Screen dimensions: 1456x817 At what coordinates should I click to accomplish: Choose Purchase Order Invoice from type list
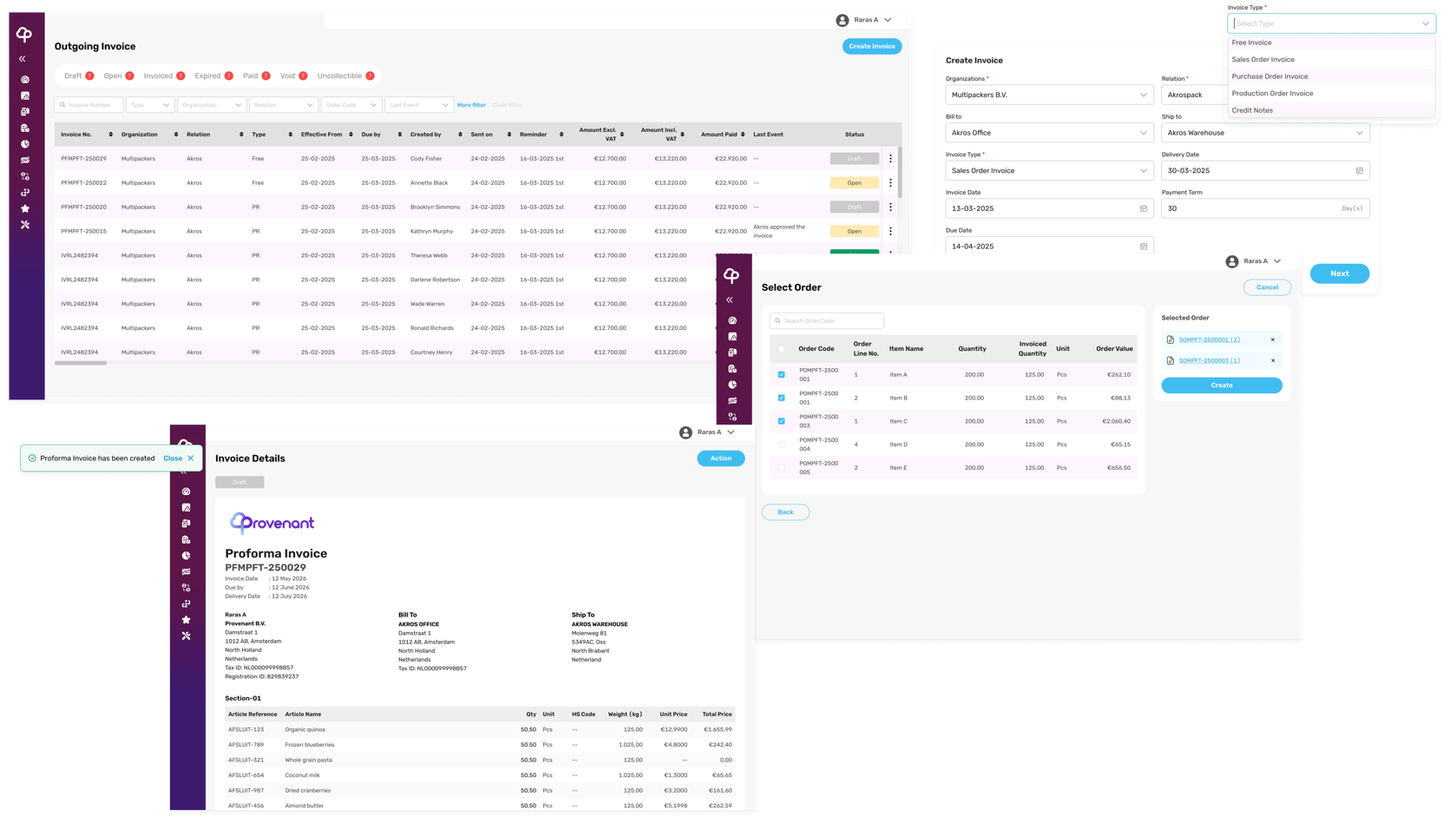[1269, 76]
